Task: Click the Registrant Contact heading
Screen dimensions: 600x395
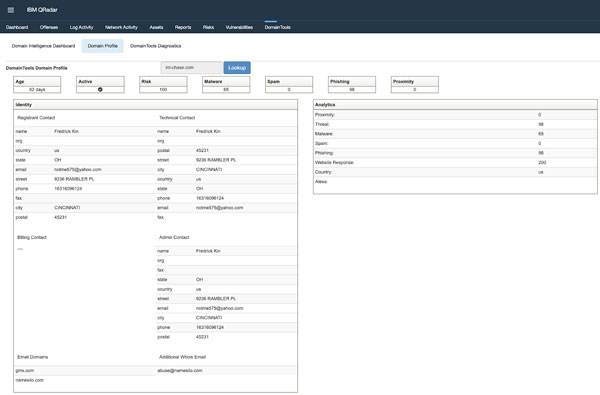Action: (x=36, y=118)
